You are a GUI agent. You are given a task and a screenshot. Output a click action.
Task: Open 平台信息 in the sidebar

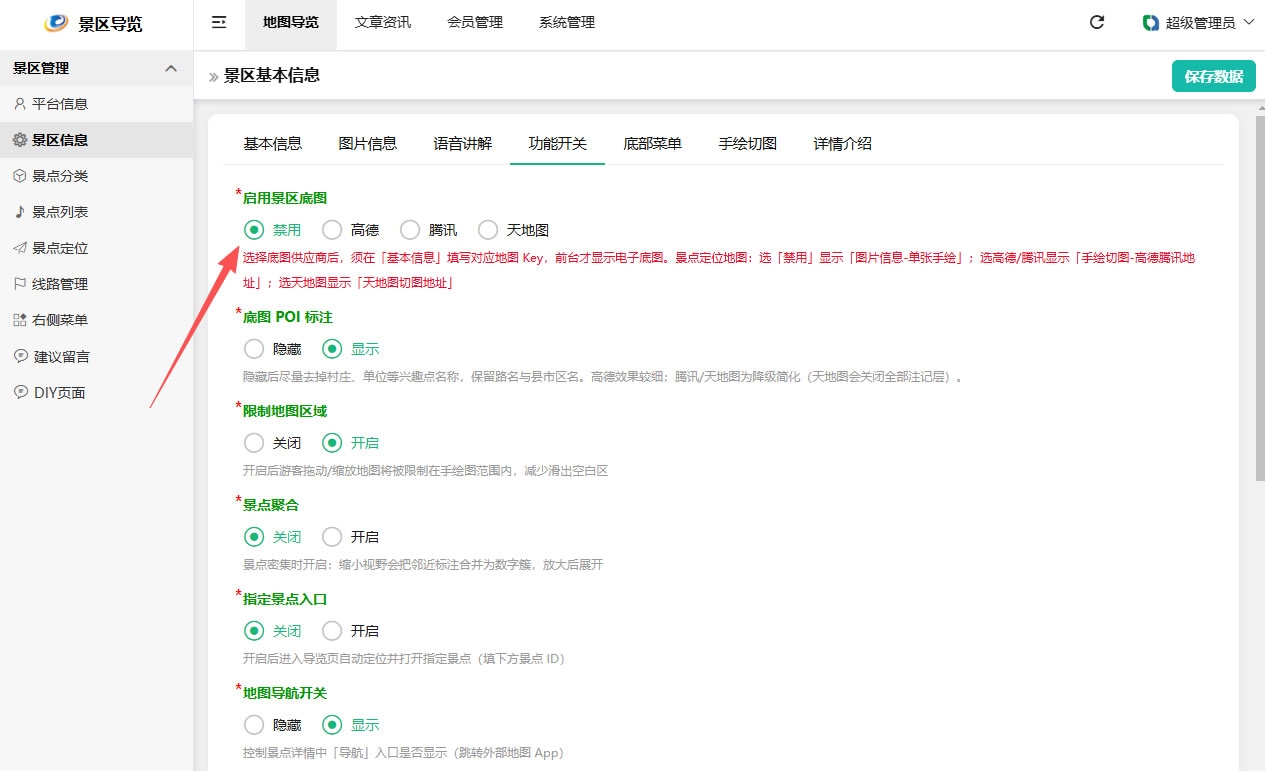[x=96, y=104]
